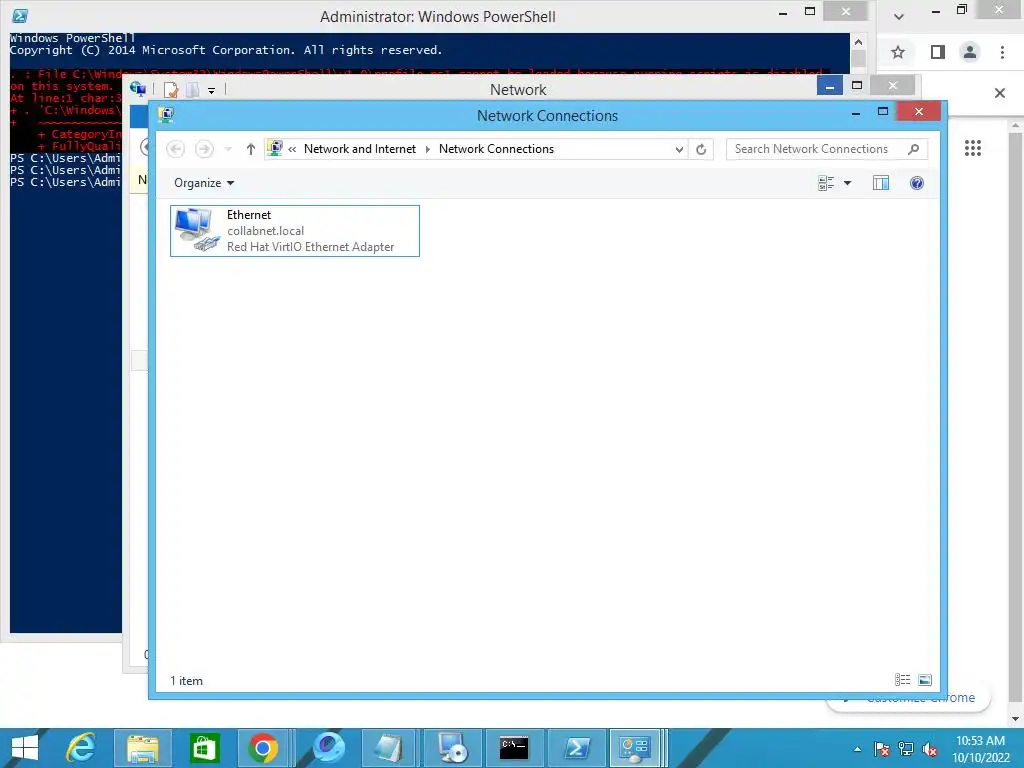
Task: Bookmark this page with the Chrome star
Action: pos(898,52)
